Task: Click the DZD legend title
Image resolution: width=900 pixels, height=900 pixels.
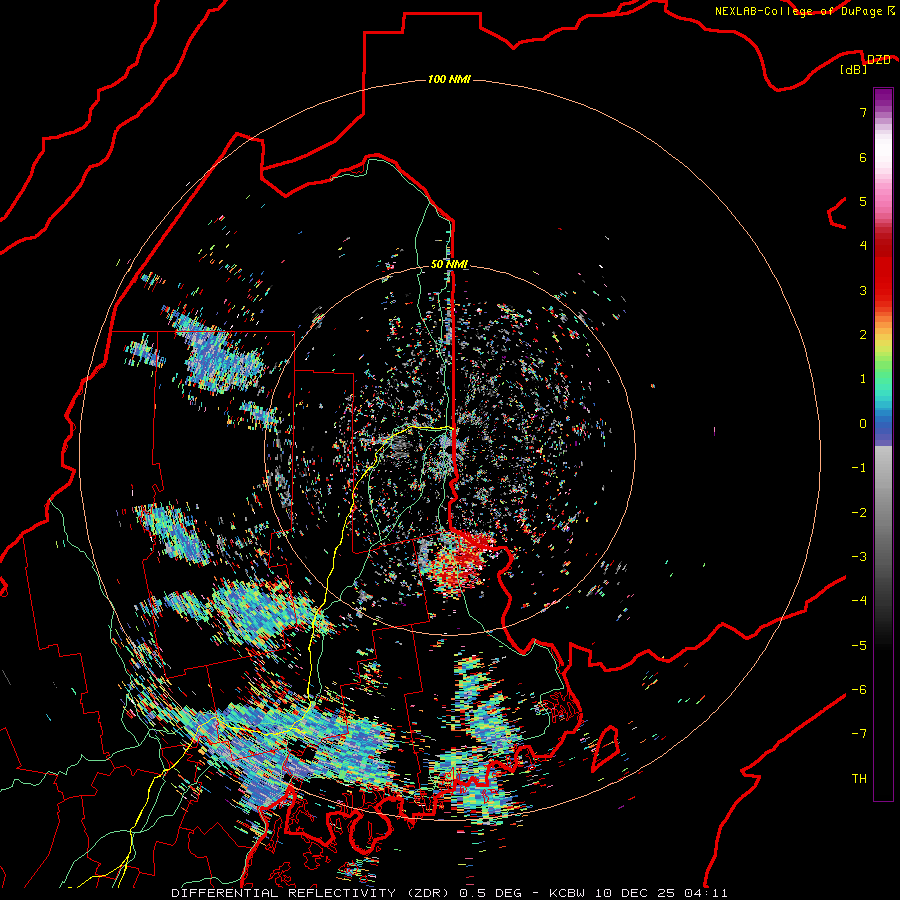Action: click(x=878, y=60)
